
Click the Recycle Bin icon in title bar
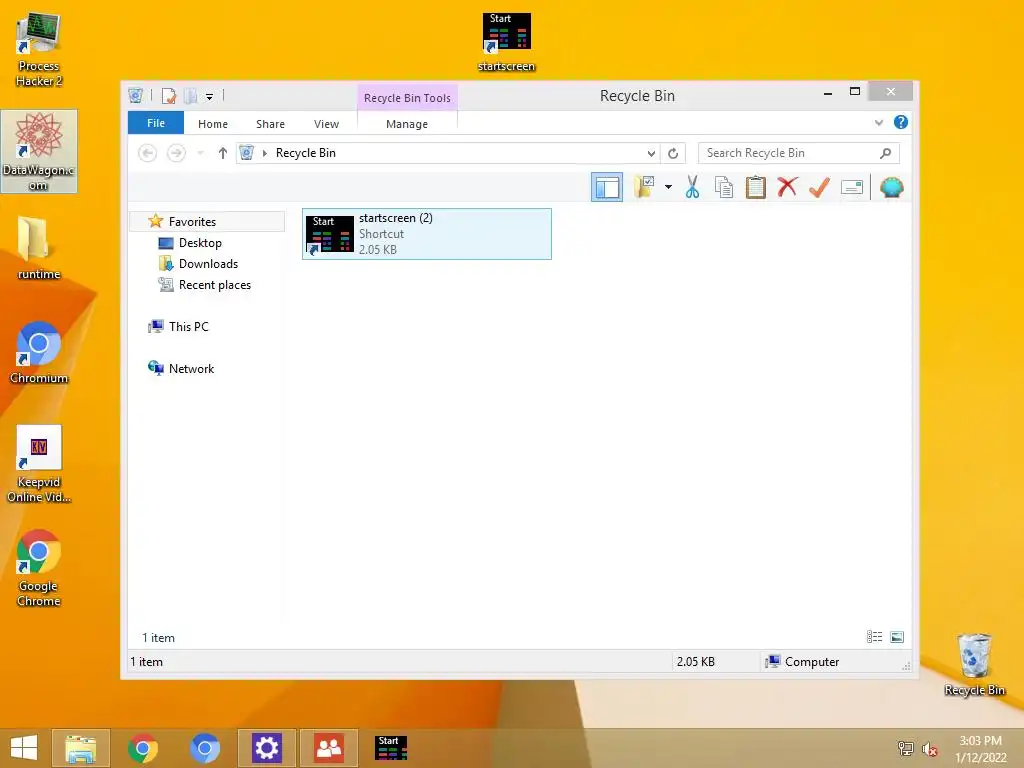(136, 96)
